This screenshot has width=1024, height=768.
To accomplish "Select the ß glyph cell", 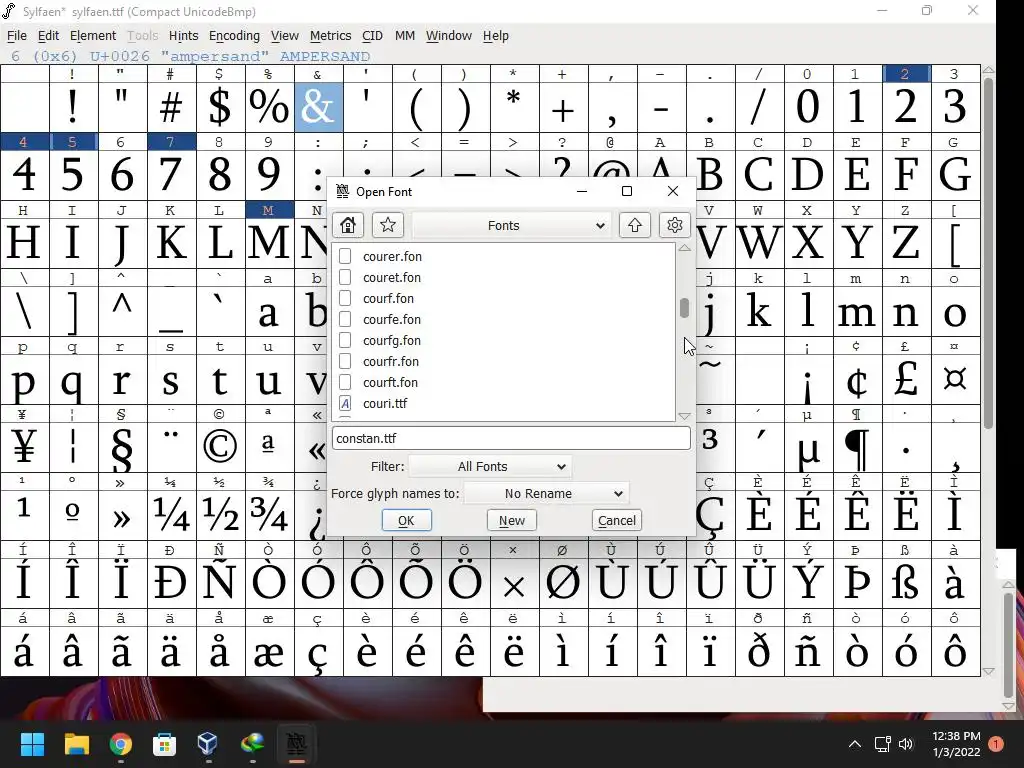I will tap(906, 582).
